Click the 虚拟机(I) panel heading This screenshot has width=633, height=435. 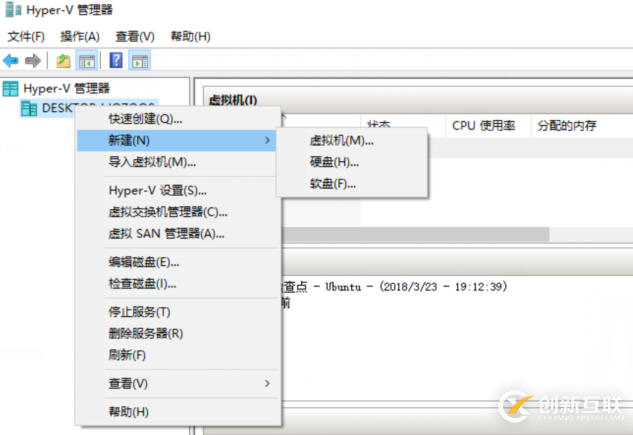coord(233,100)
